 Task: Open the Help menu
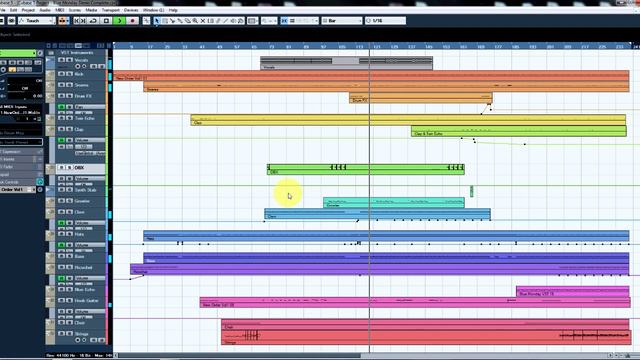click(173, 10)
